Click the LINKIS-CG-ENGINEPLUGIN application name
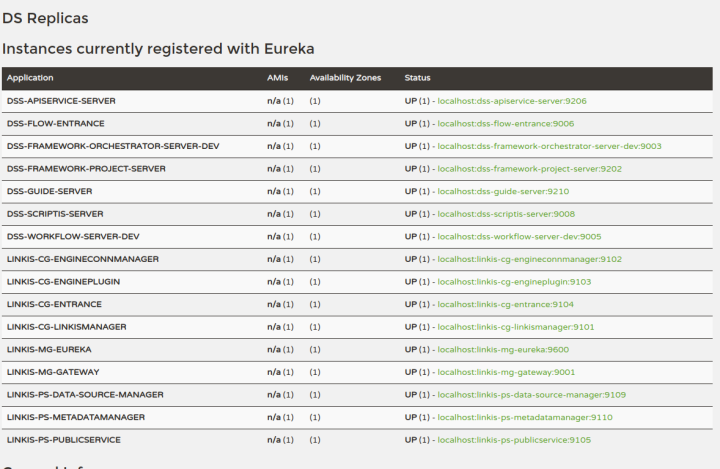Viewport: 720px width, 469px height. 63,282
